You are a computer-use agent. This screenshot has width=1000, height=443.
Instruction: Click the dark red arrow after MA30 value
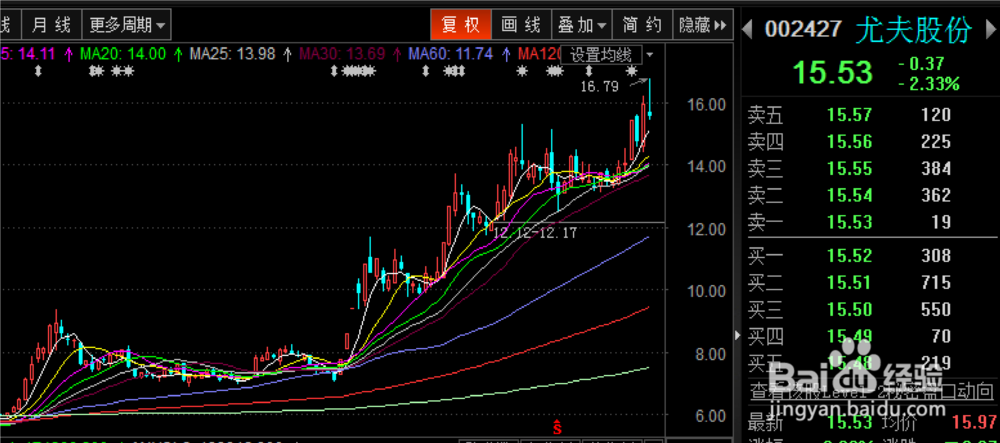tap(397, 54)
